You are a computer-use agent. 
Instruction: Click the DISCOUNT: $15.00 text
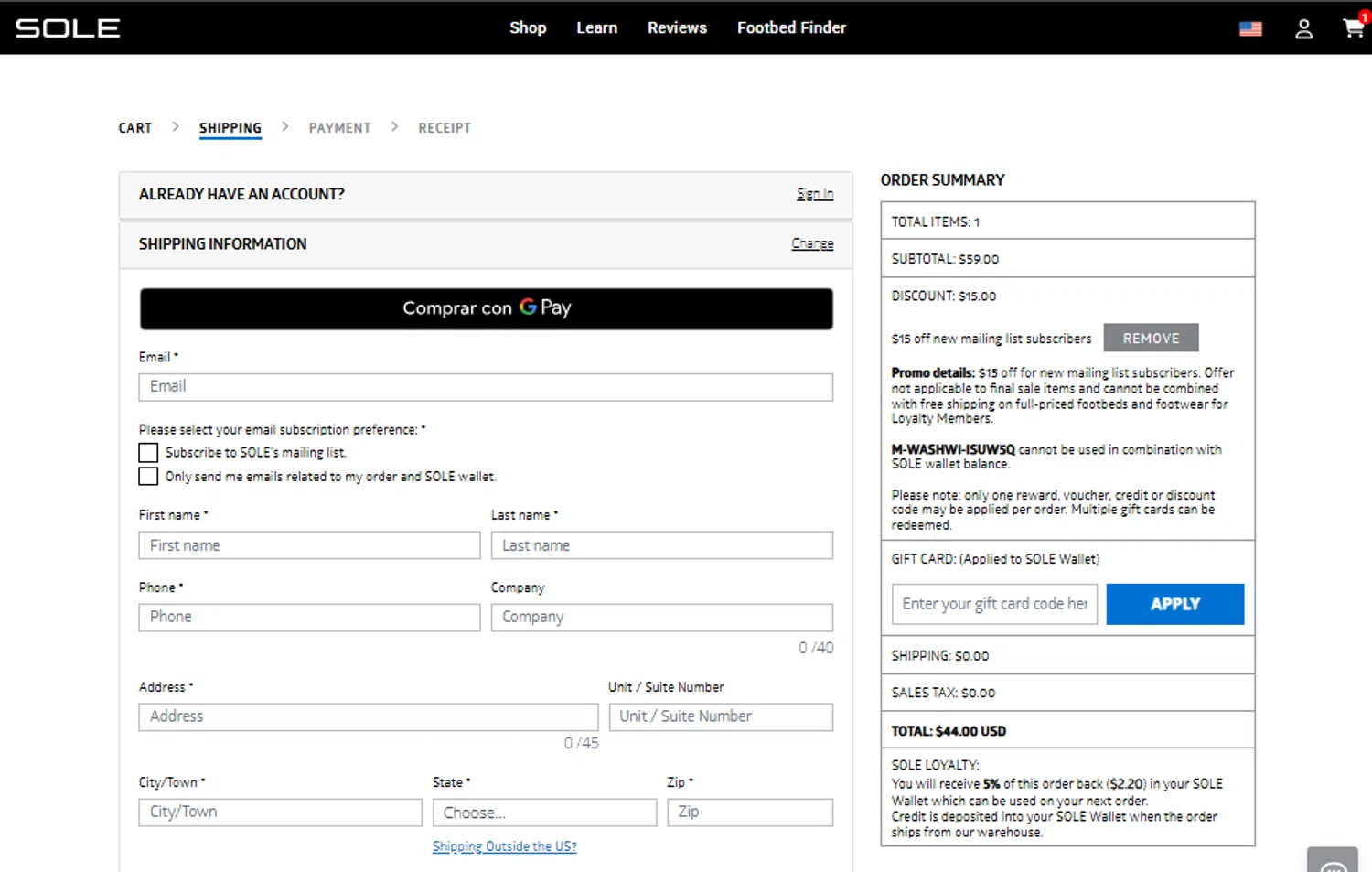click(x=943, y=296)
